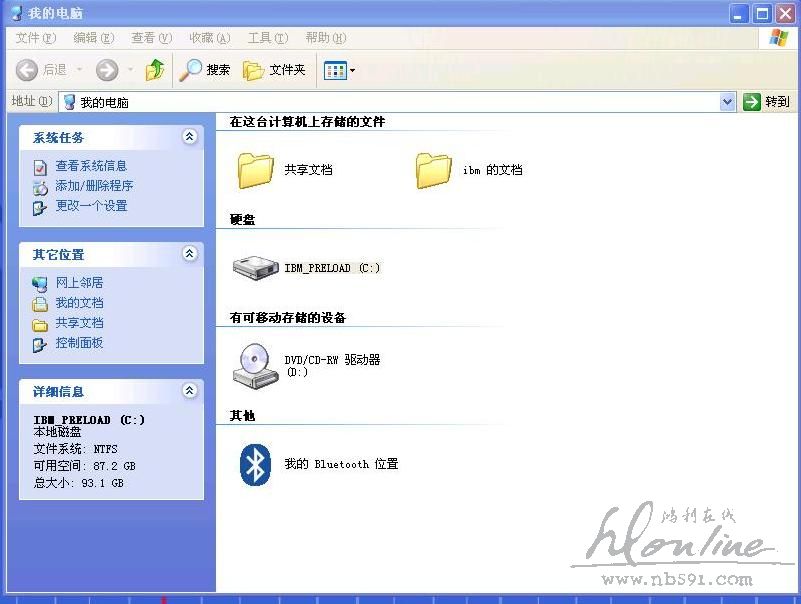Toggle the Folders pane button
Image resolution: width=801 pixels, height=604 pixels.
[x=274, y=70]
